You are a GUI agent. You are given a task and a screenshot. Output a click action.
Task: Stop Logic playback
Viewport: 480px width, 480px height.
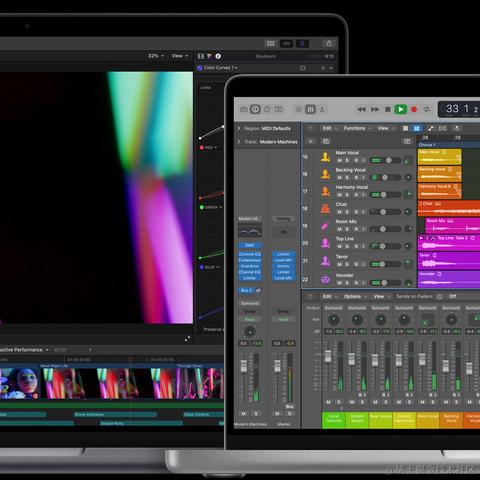tap(388, 109)
